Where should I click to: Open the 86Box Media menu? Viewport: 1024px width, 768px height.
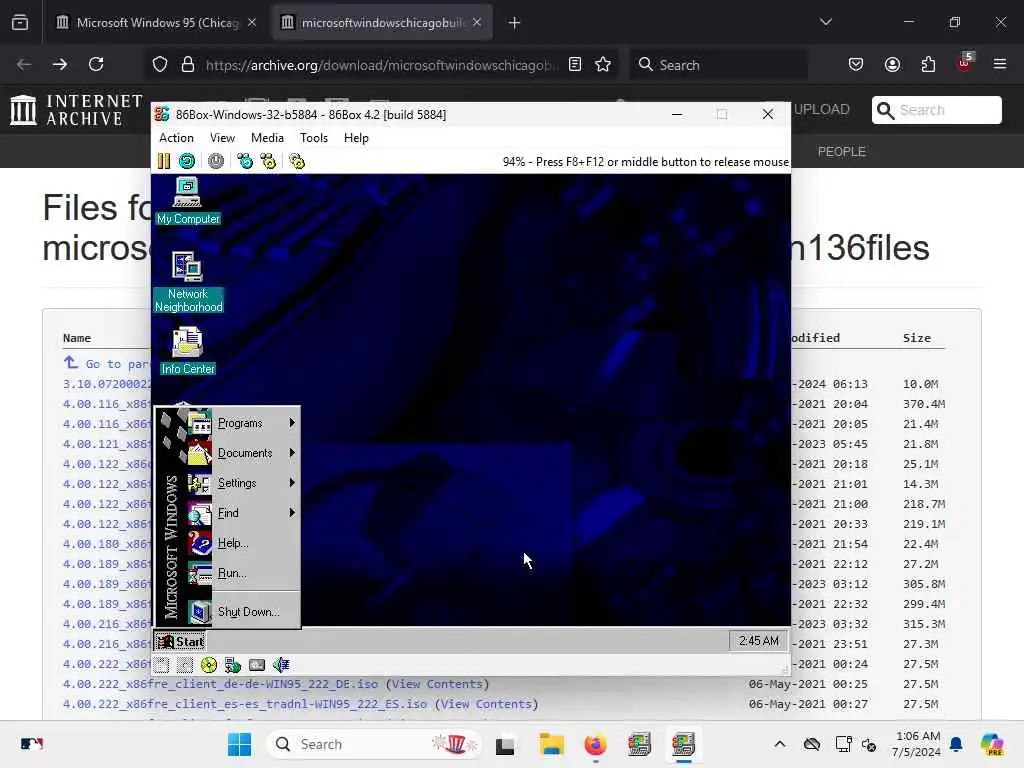click(267, 138)
